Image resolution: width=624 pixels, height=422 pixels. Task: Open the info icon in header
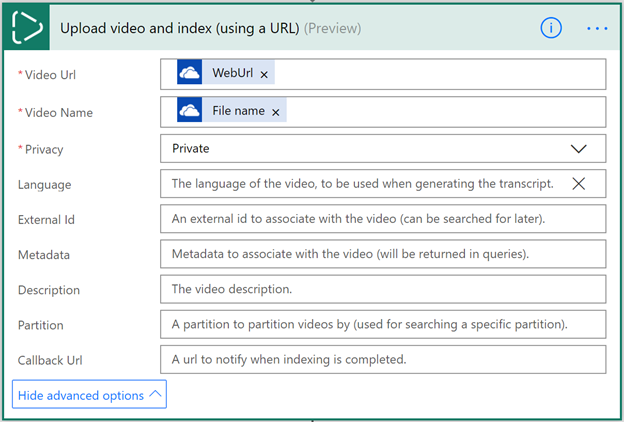tap(550, 28)
